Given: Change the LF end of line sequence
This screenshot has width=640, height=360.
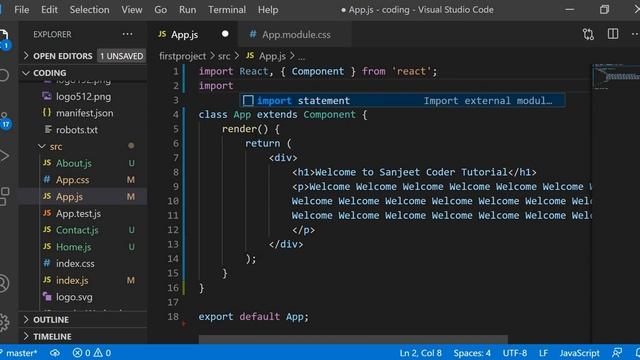Looking at the screenshot, I should coord(543,353).
